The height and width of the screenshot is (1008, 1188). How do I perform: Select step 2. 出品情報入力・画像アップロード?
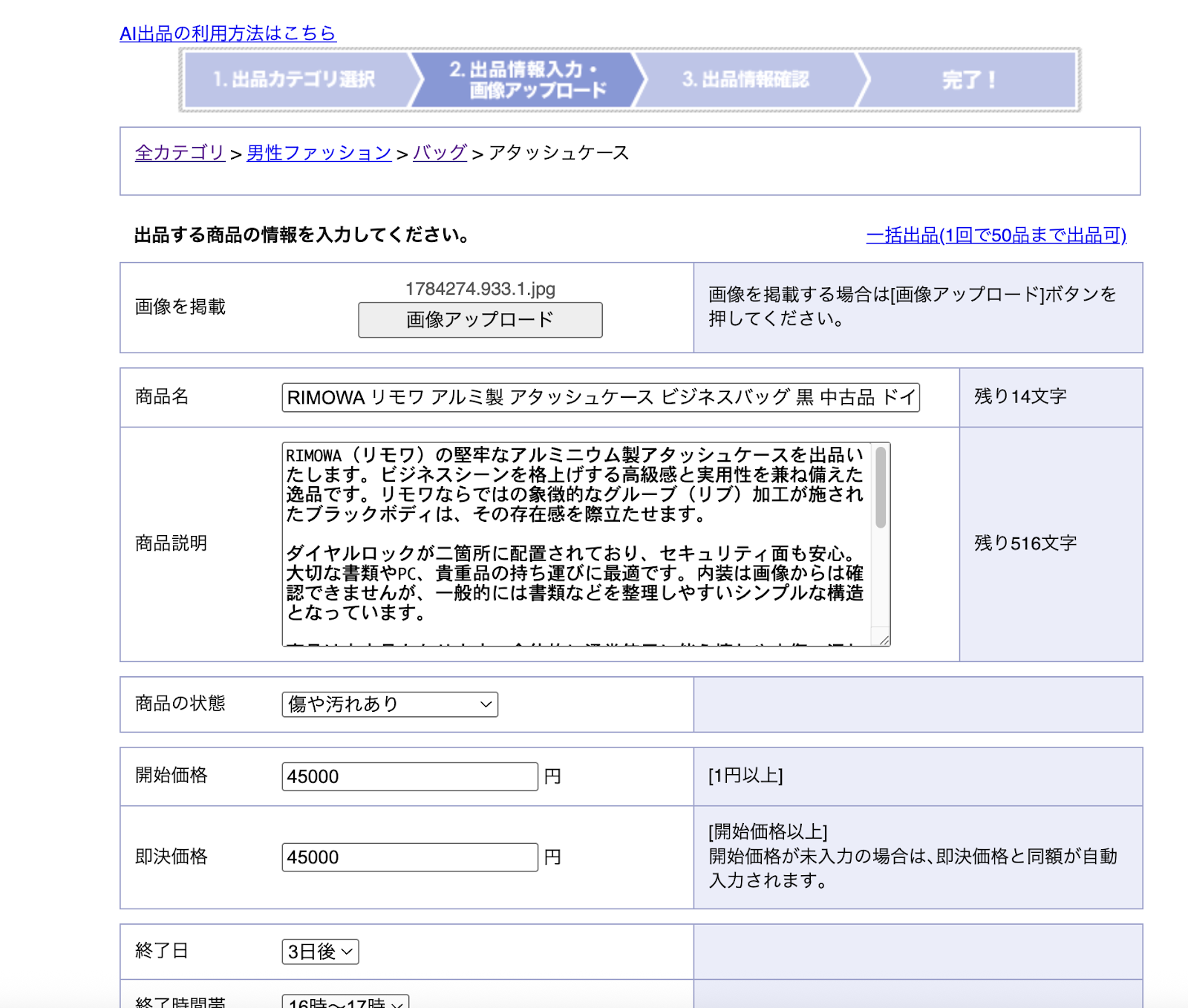click(x=527, y=79)
